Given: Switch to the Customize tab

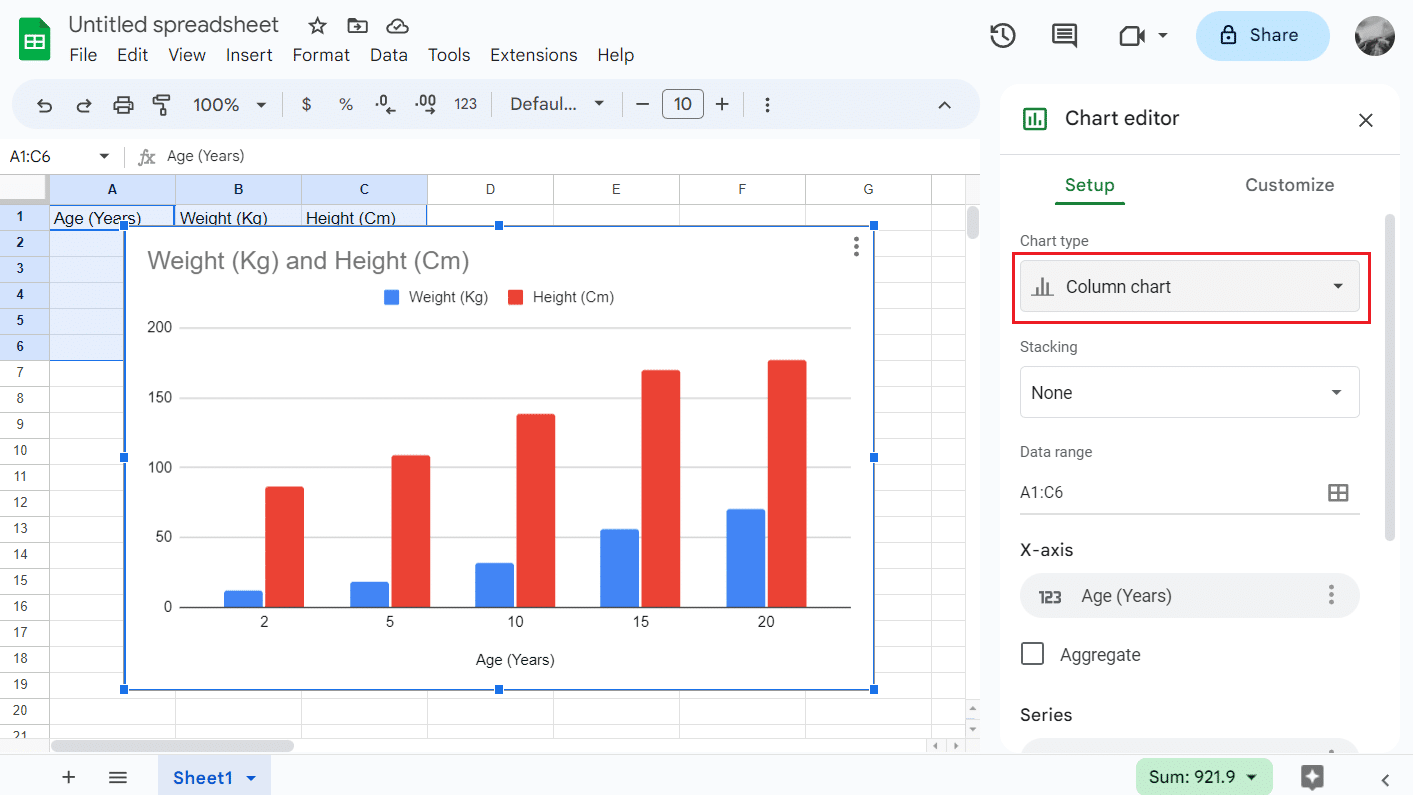Looking at the screenshot, I should tap(1289, 184).
